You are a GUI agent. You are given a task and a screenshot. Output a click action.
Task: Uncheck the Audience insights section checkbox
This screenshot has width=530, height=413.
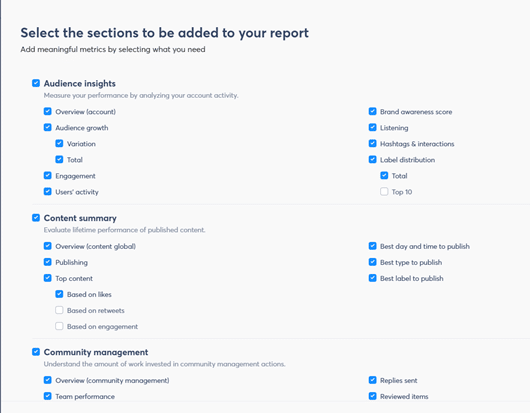point(36,83)
